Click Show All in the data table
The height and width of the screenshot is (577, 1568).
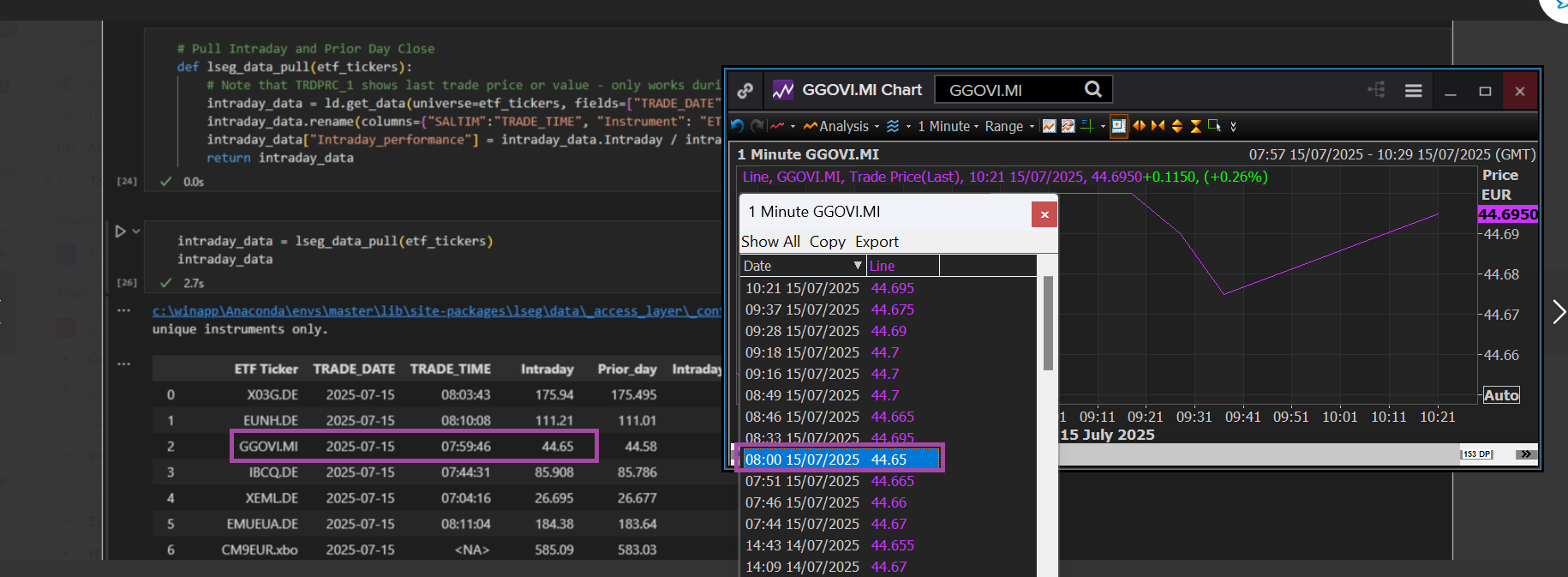point(770,242)
